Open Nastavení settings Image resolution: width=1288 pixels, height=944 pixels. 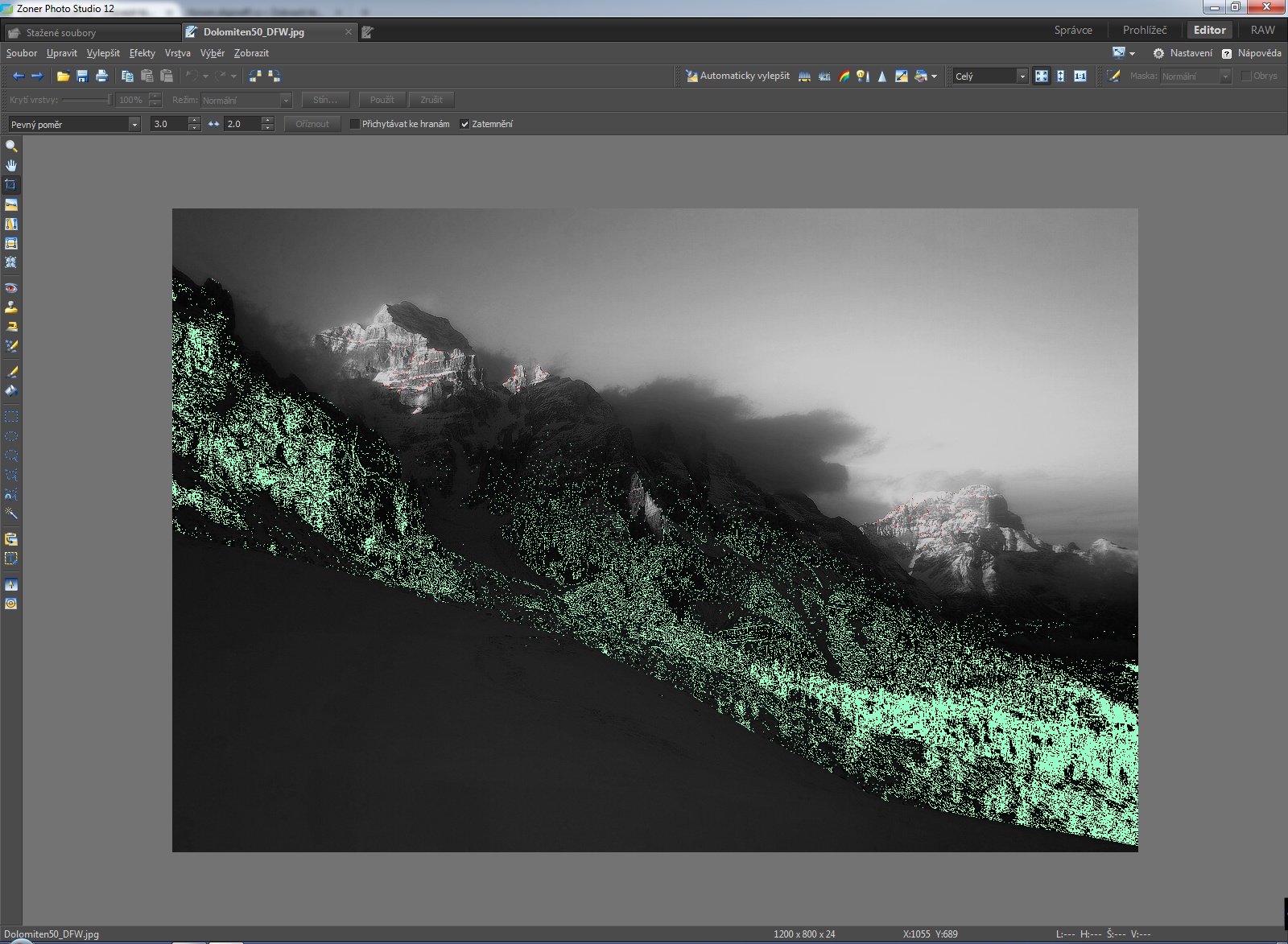[1183, 53]
